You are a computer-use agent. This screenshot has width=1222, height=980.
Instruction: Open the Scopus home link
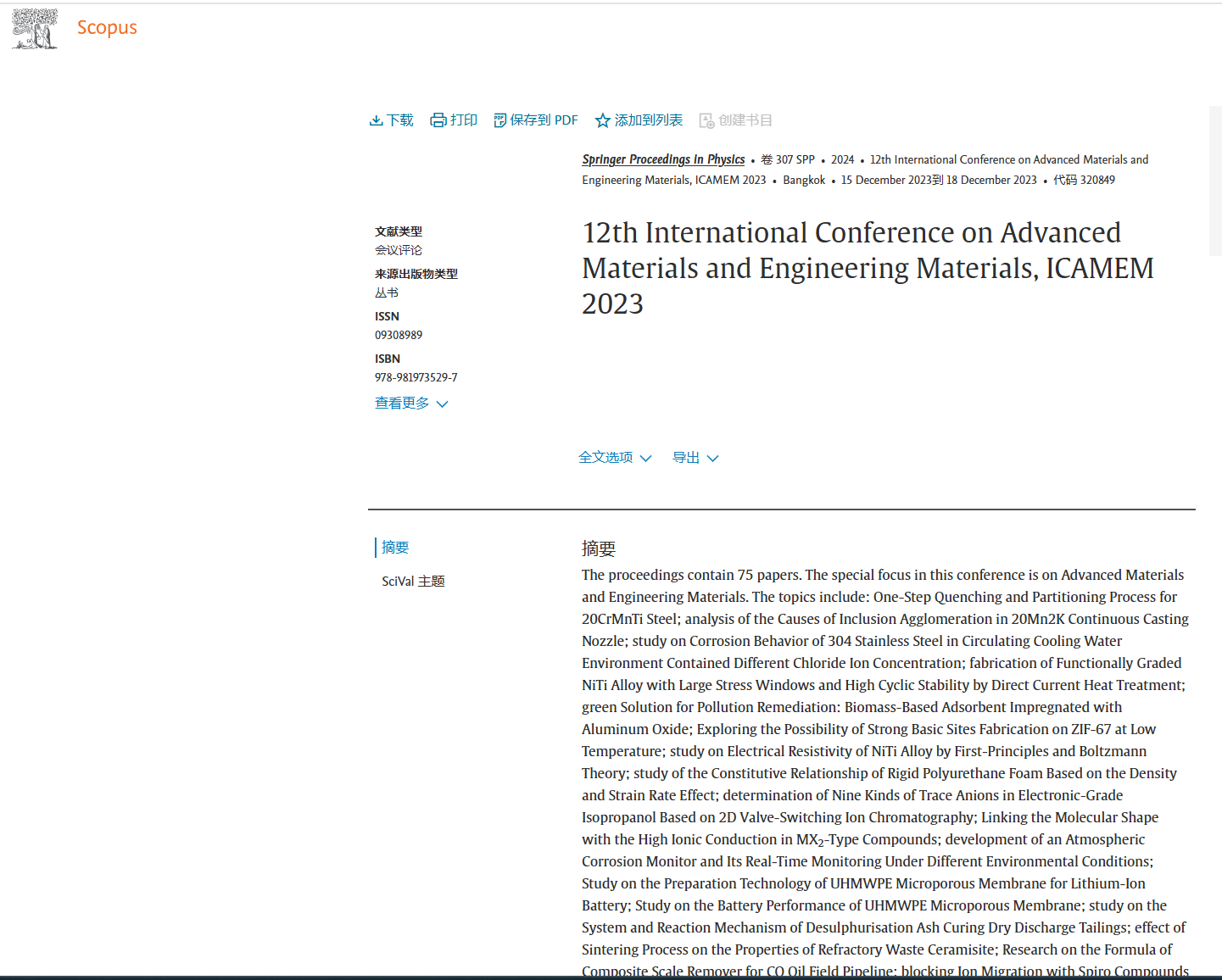(107, 27)
